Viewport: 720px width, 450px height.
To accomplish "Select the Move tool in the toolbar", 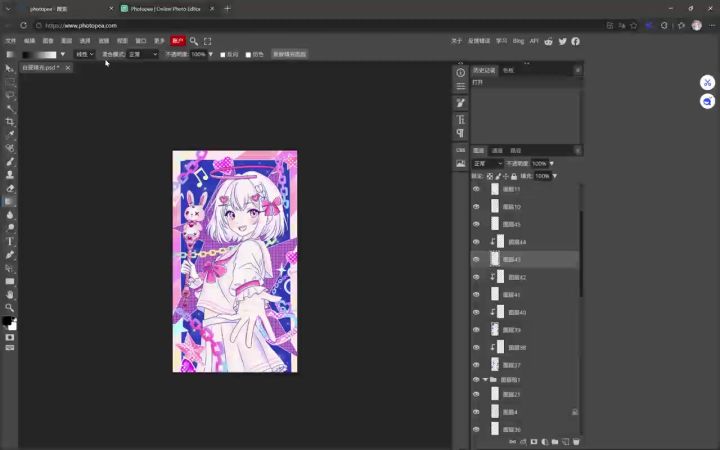I will pyautogui.click(x=9, y=68).
